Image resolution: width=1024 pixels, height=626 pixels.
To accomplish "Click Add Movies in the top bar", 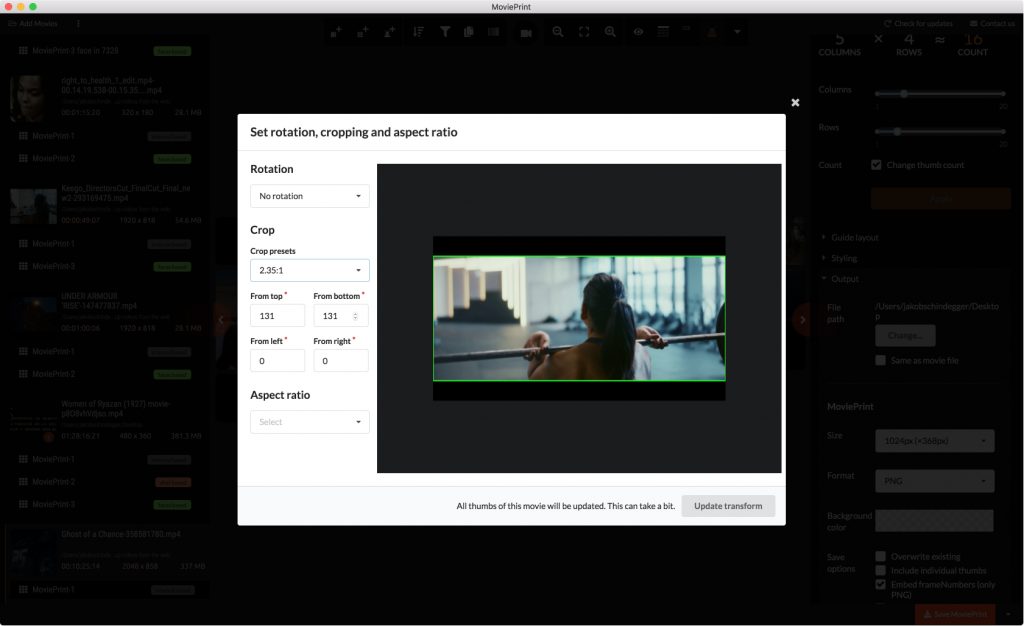I will [33, 23].
